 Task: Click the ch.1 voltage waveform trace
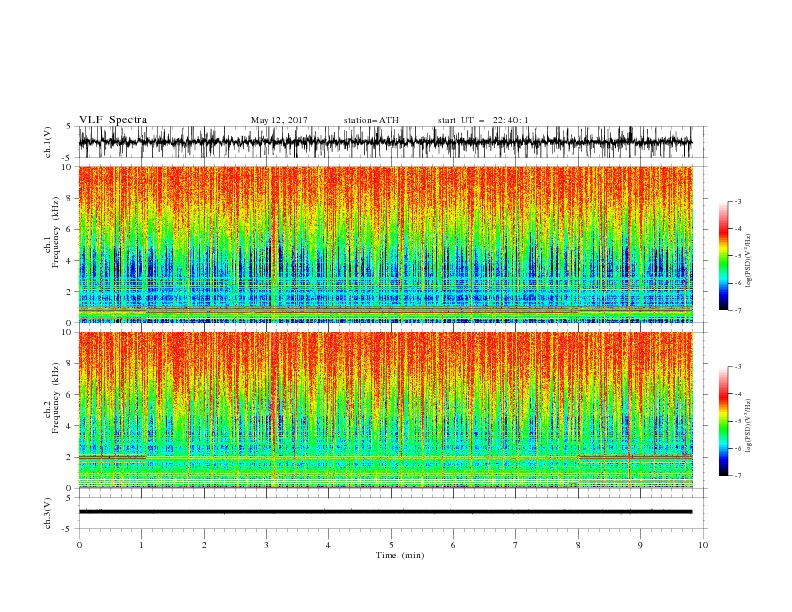click(385, 142)
